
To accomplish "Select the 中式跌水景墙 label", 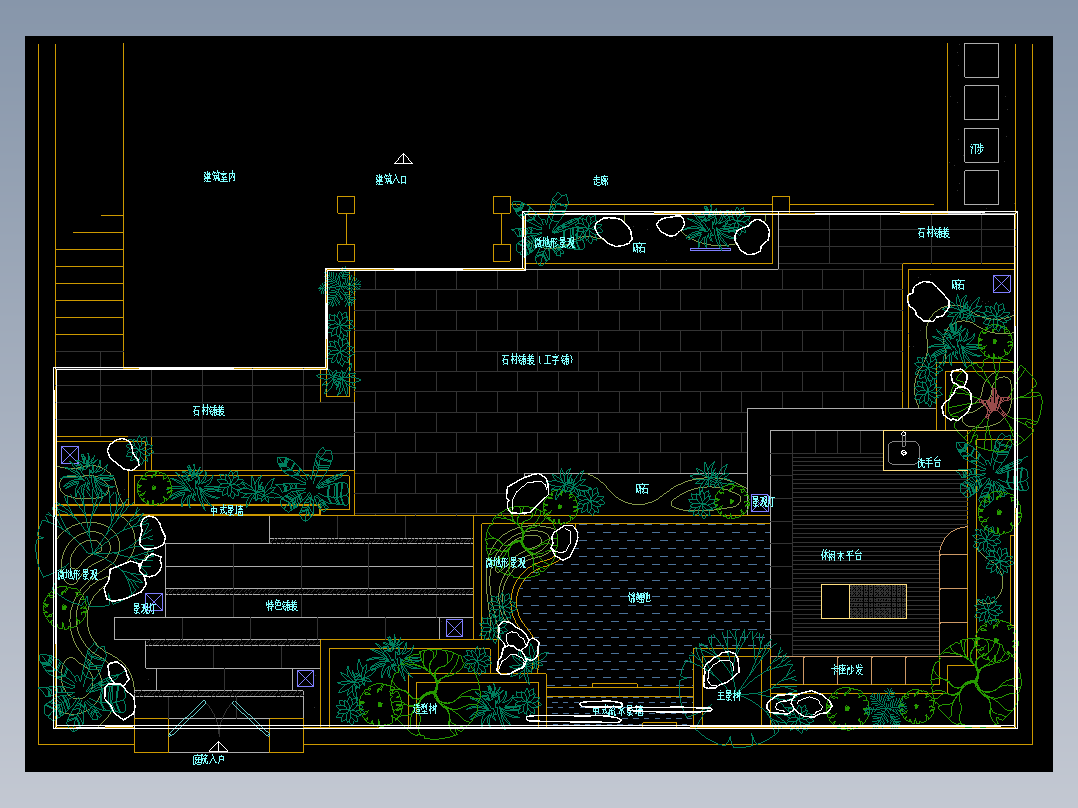I will (x=618, y=711).
